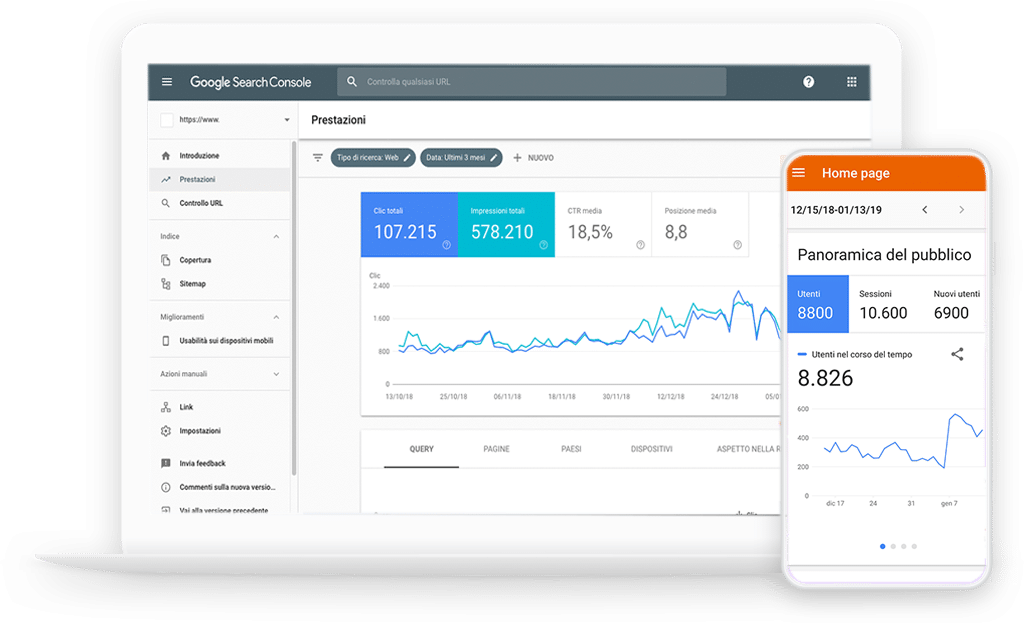Click the Impostazioni gear icon
Screen dimensions: 1024x623
pyautogui.click(x=166, y=431)
